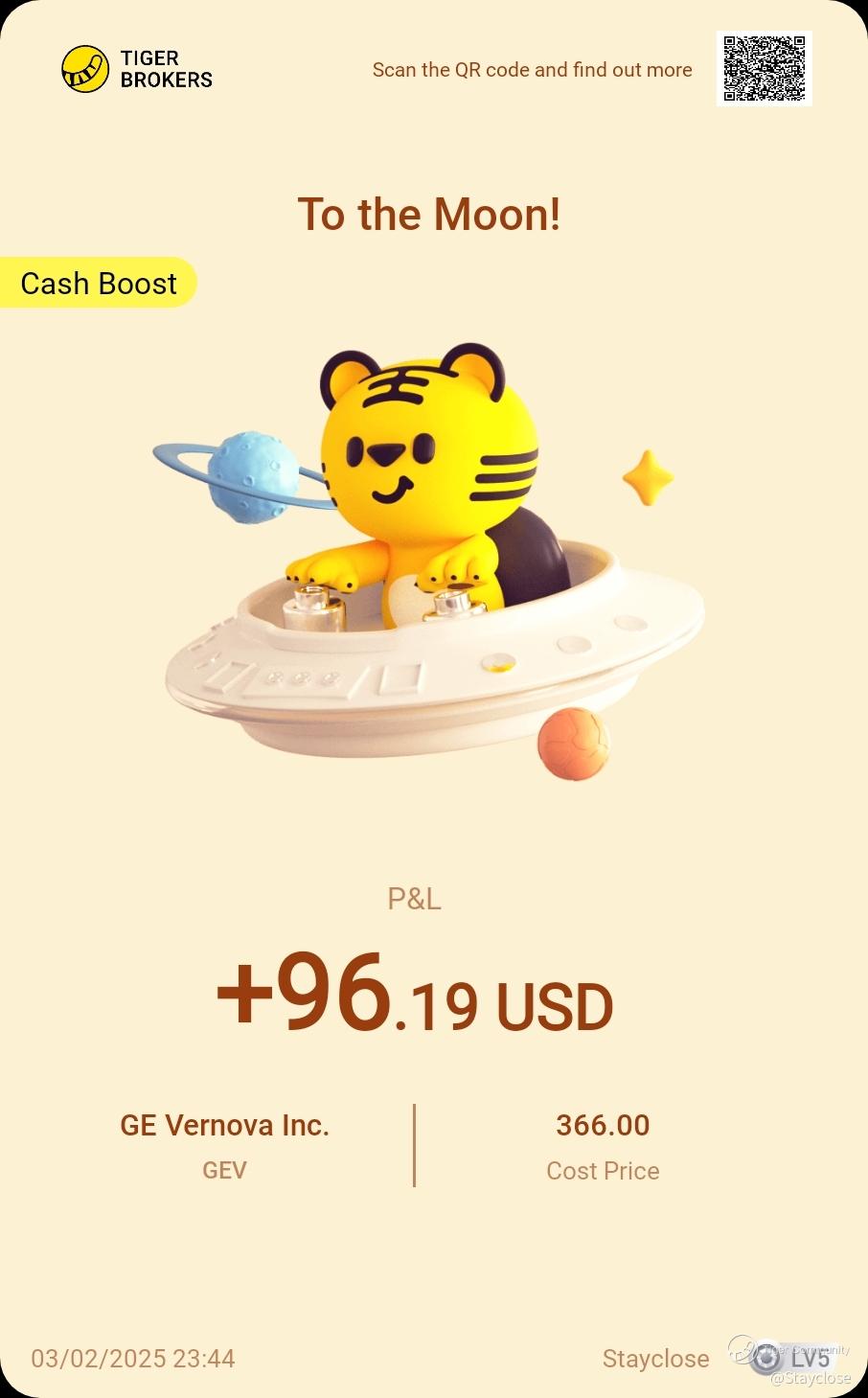Tap the 366.00 cost price value

pyautogui.click(x=603, y=1125)
